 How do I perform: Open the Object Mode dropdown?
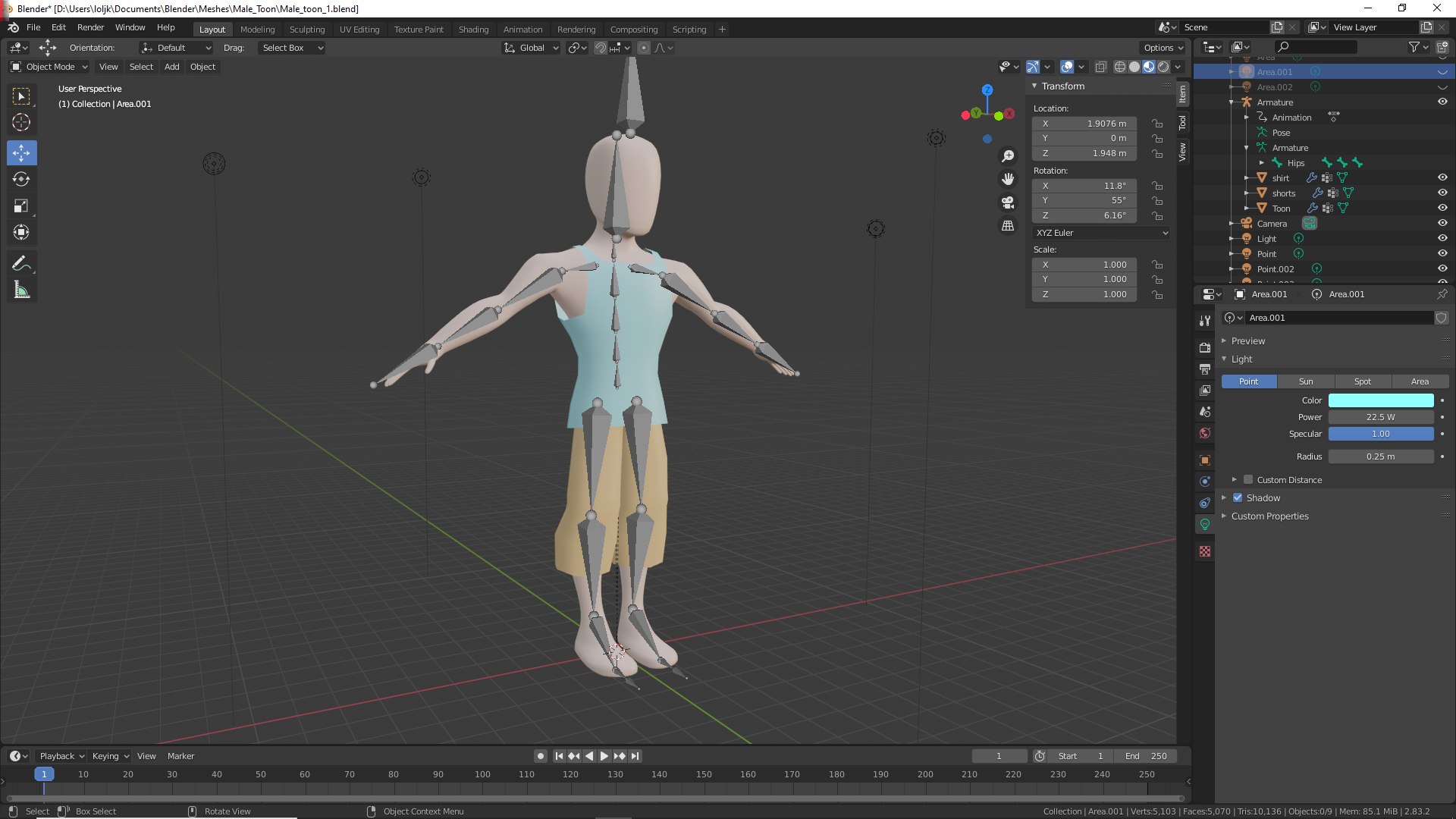pyautogui.click(x=49, y=67)
